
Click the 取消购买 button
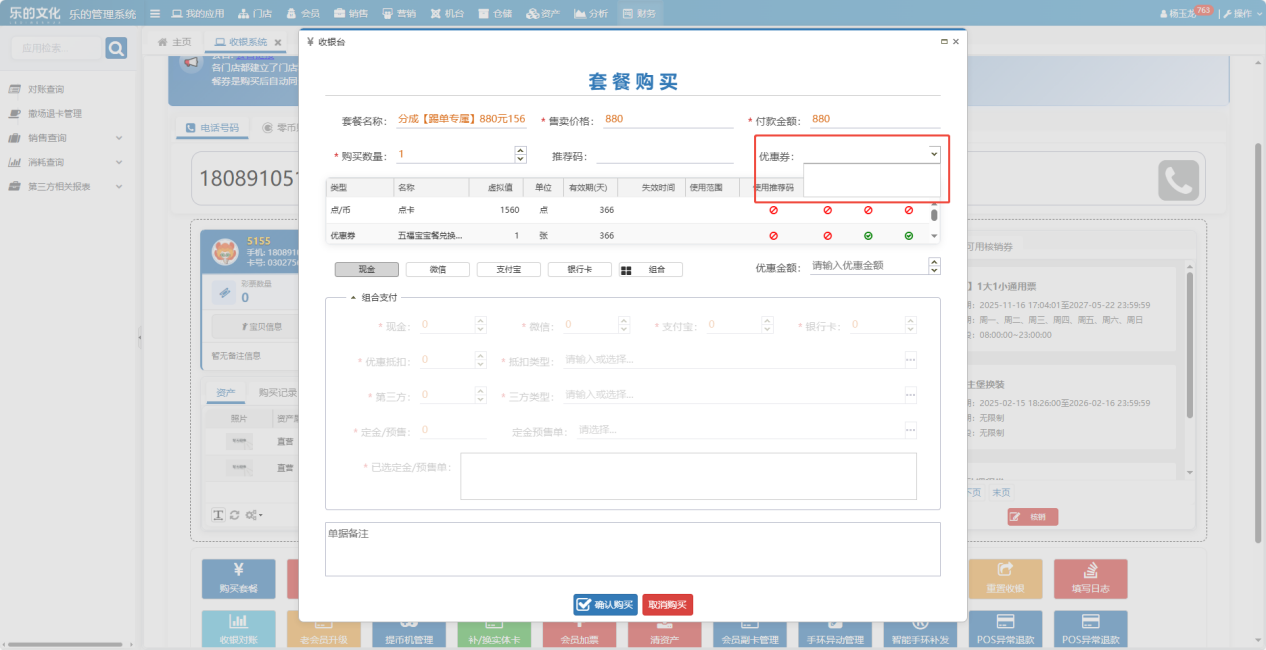click(667, 605)
